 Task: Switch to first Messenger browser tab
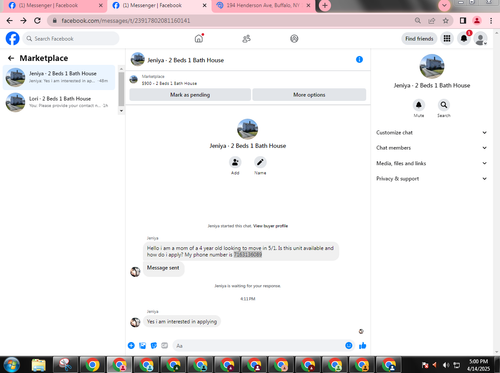pos(52,6)
